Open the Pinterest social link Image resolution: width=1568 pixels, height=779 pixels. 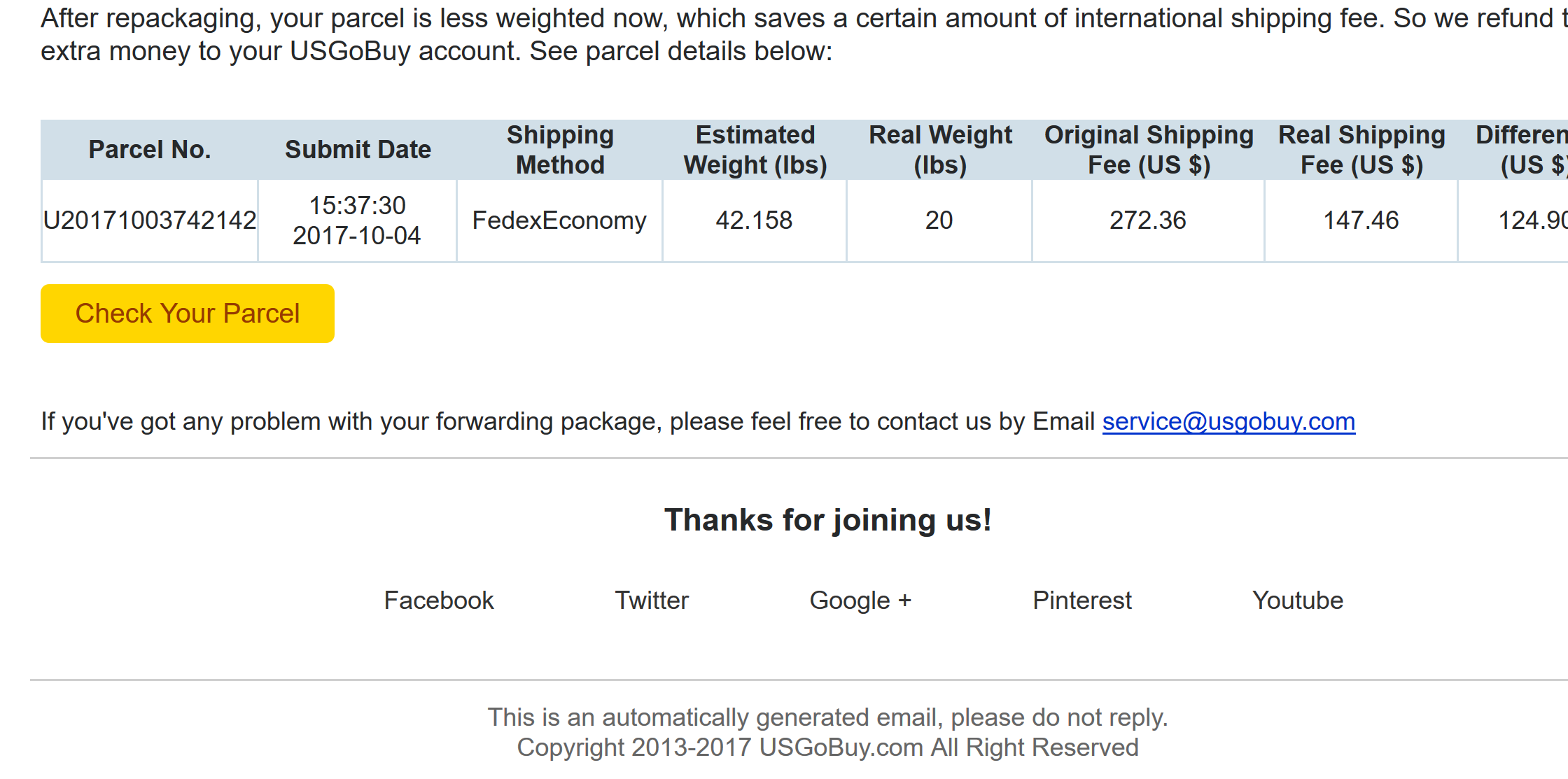pyautogui.click(x=1082, y=601)
